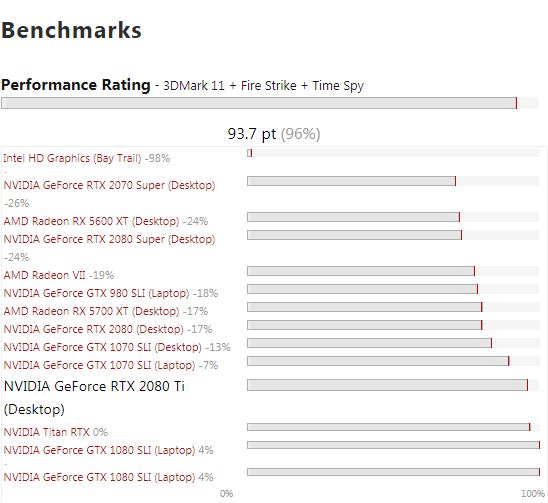Viewport: 548px width, 503px height.
Task: Click the Performance Rating heading
Action: point(76,85)
